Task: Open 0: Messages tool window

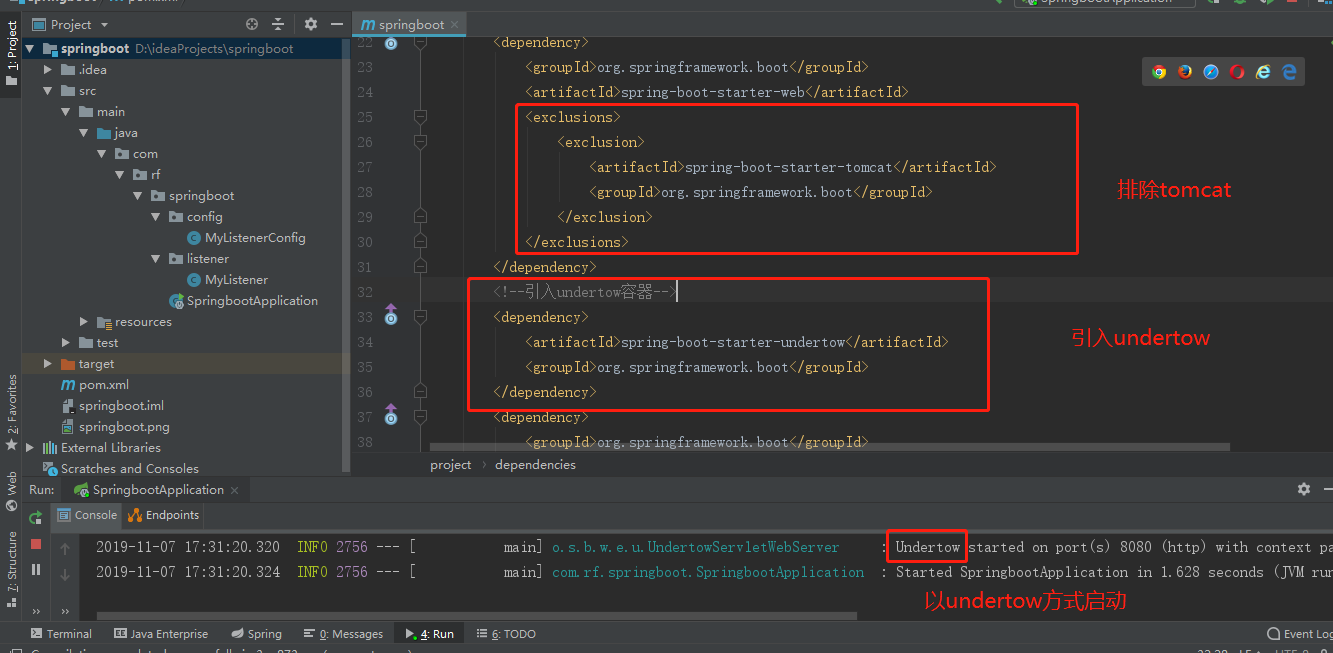Action: (x=342, y=634)
